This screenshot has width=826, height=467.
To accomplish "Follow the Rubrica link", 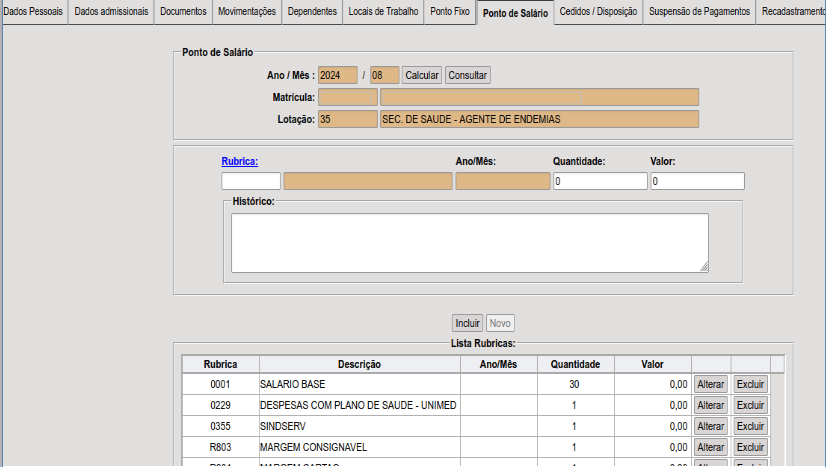I will coord(240,162).
